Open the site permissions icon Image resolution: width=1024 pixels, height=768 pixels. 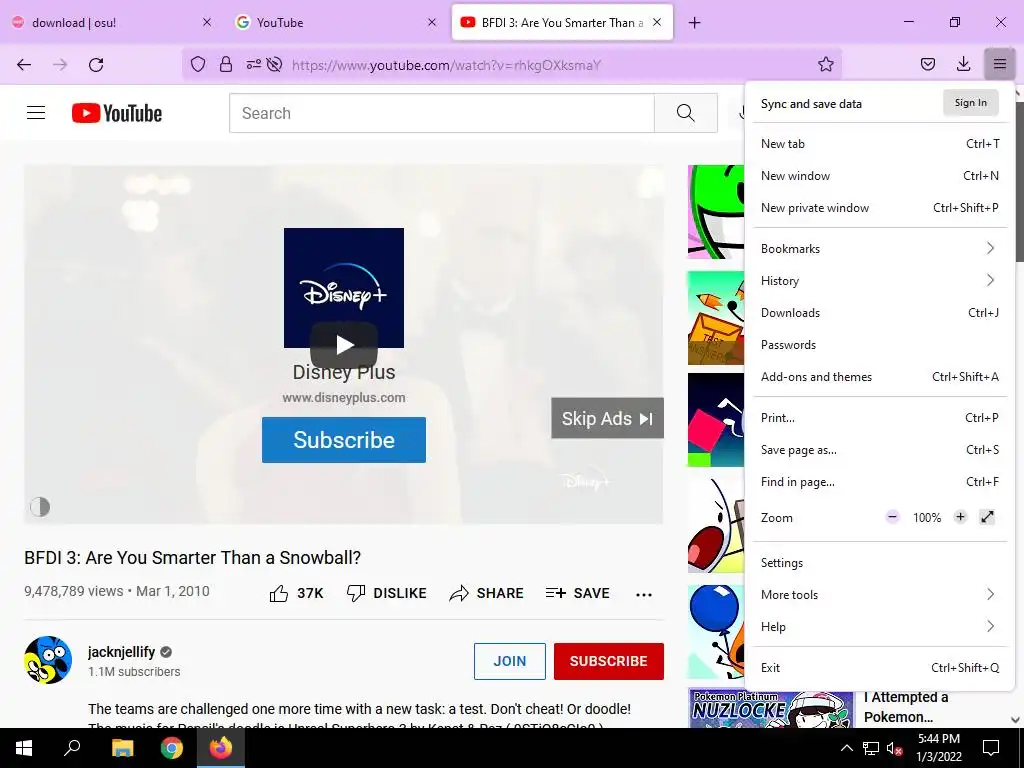pos(253,64)
